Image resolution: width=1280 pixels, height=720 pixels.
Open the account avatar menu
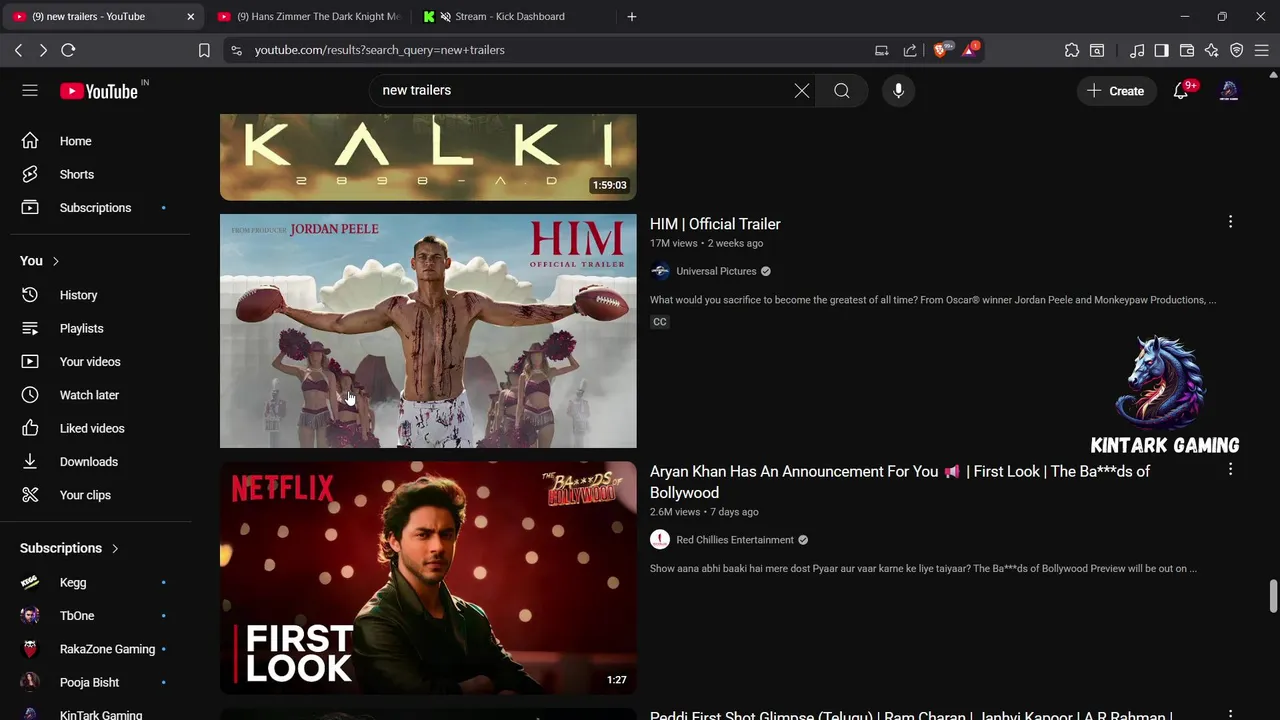click(x=1229, y=91)
